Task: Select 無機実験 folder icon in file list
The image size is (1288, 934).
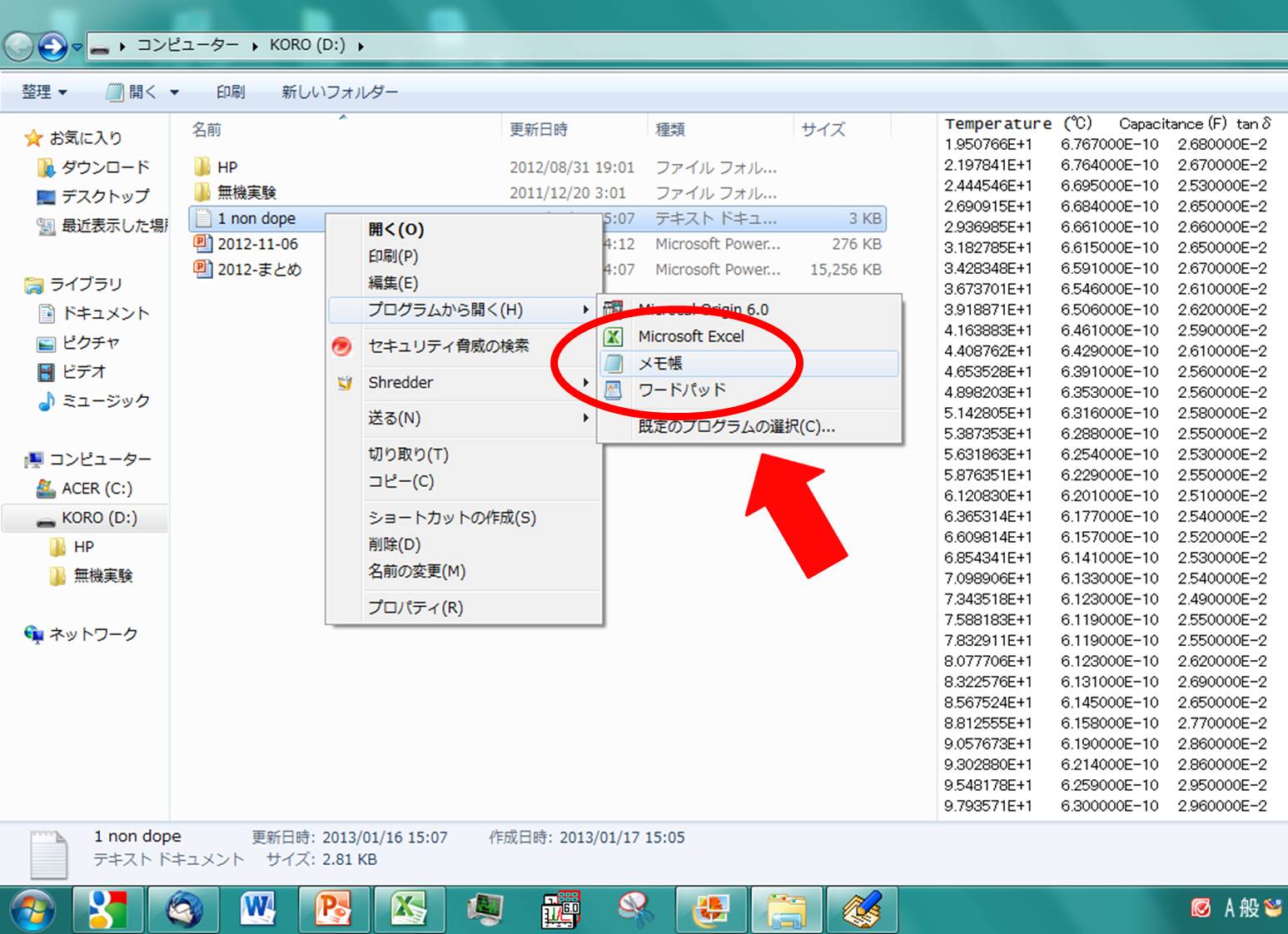Action: point(202,192)
